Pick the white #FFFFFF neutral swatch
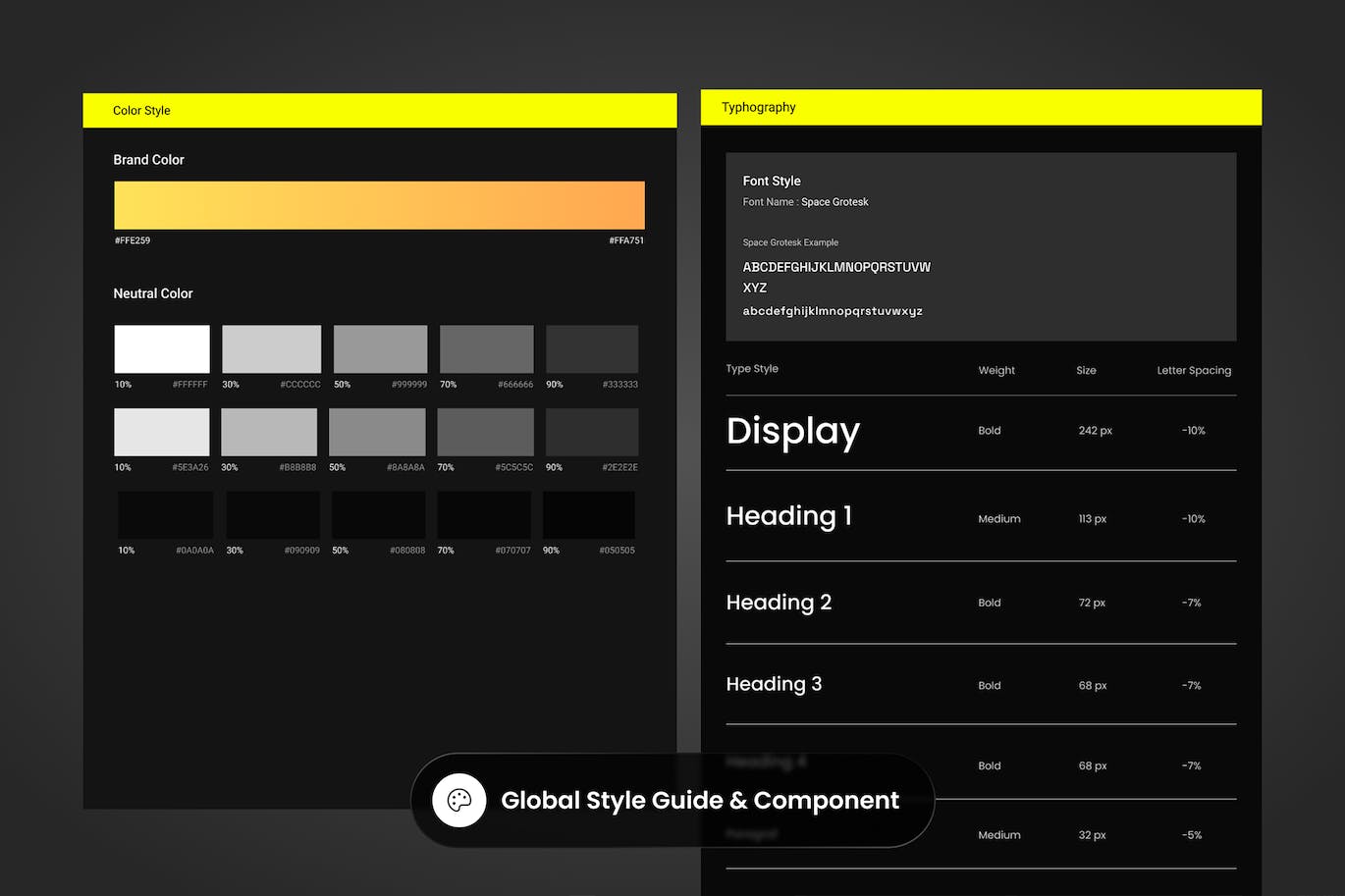1345x896 pixels. tap(162, 349)
